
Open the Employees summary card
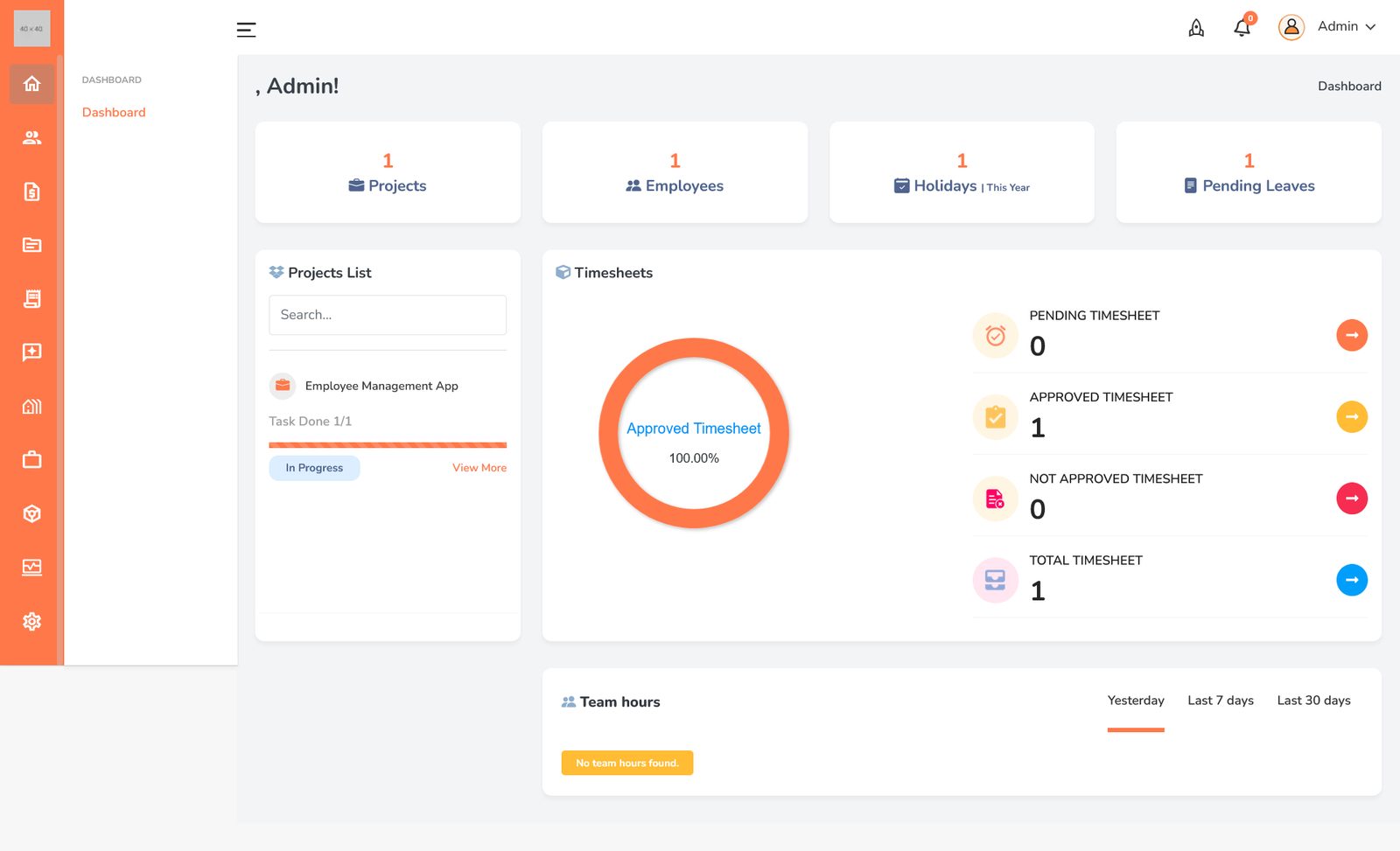(x=675, y=172)
